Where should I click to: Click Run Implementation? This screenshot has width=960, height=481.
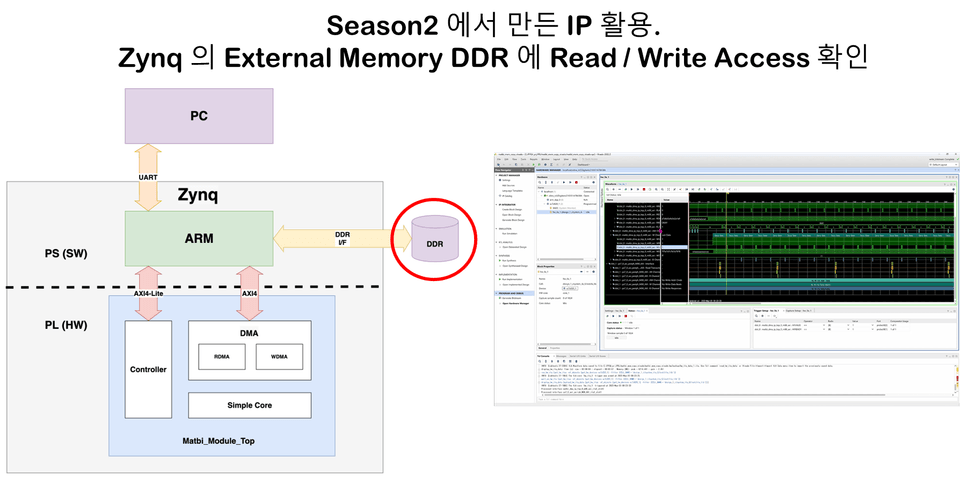512,279
